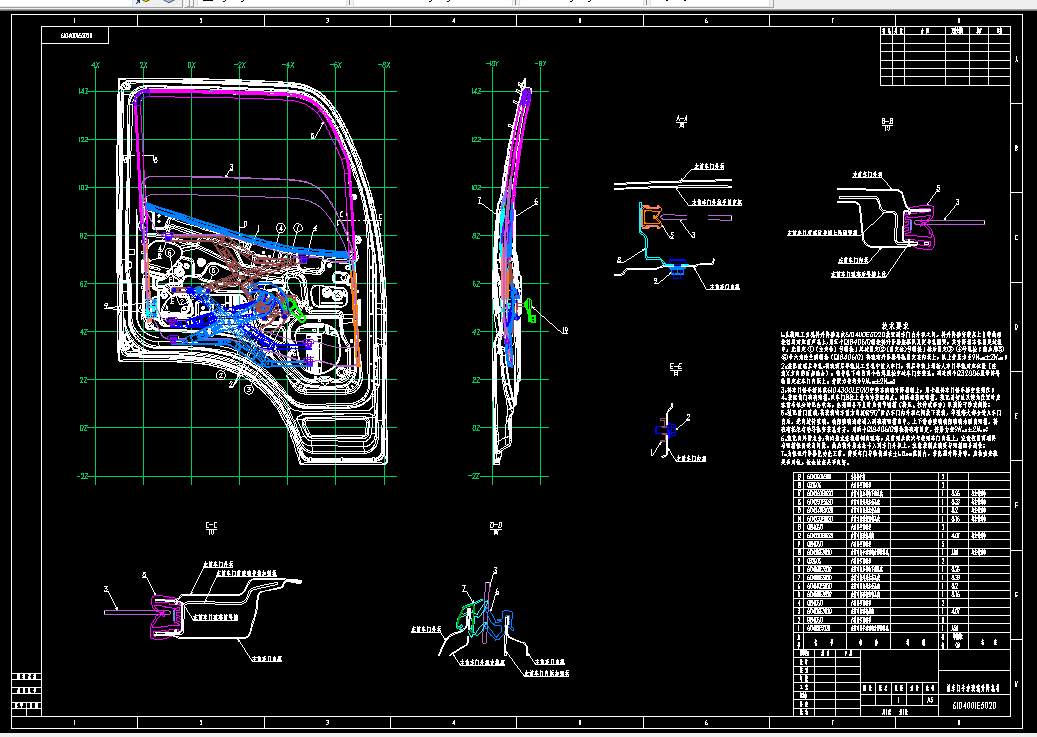Pick callout number 19 beside the side view

pyautogui.click(x=564, y=330)
